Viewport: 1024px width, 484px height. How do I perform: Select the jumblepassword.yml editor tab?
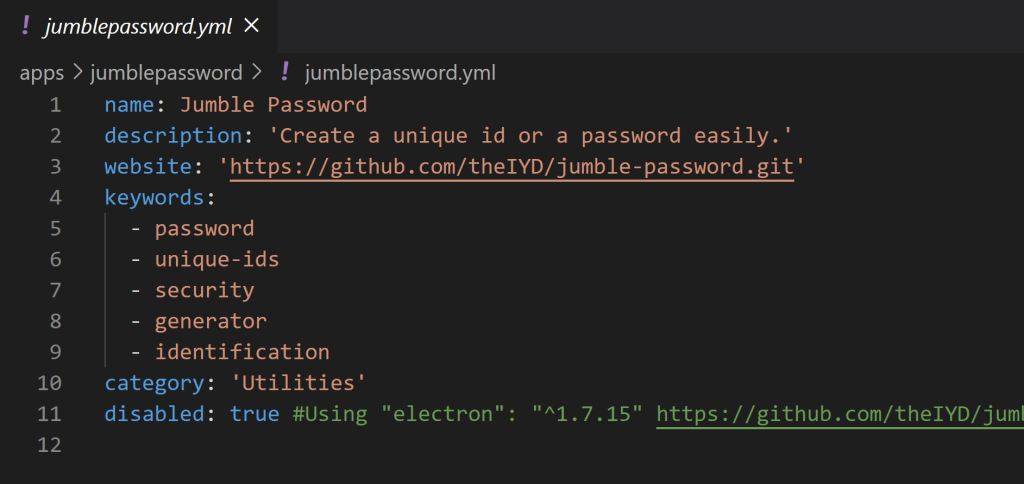tap(135, 26)
